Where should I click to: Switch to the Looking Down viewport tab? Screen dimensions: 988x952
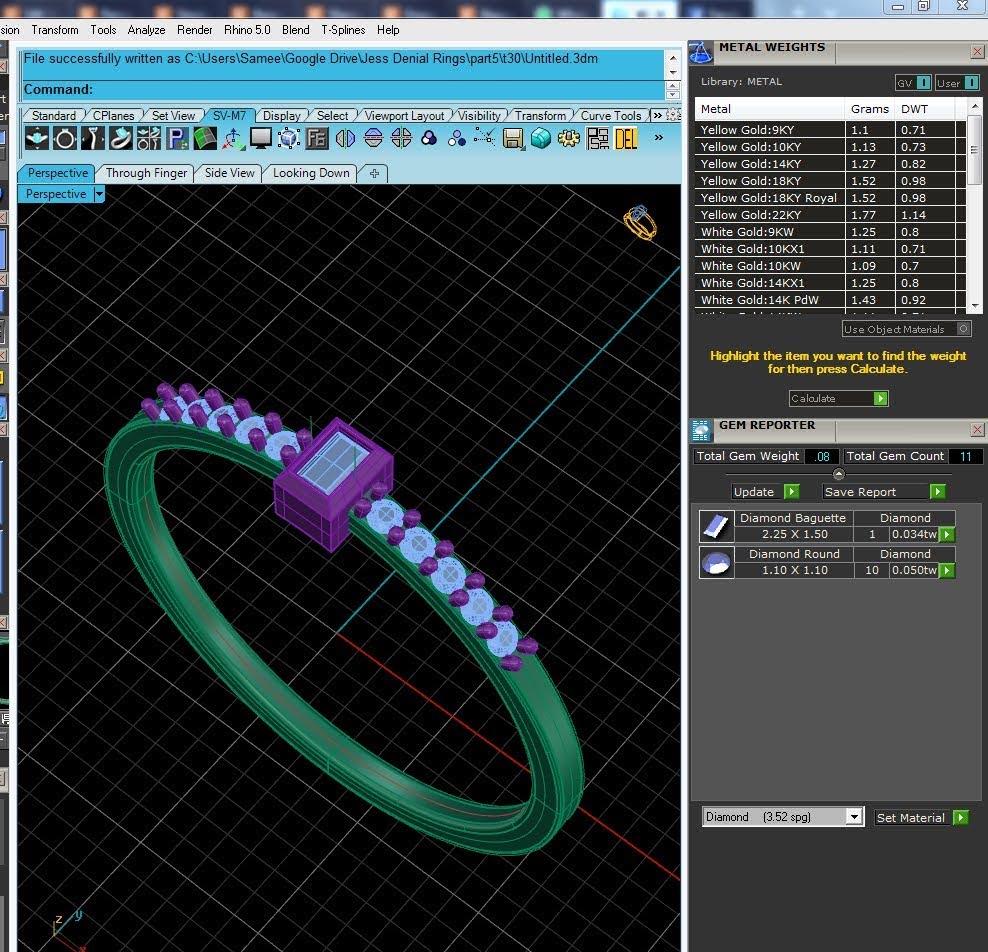tap(311, 173)
